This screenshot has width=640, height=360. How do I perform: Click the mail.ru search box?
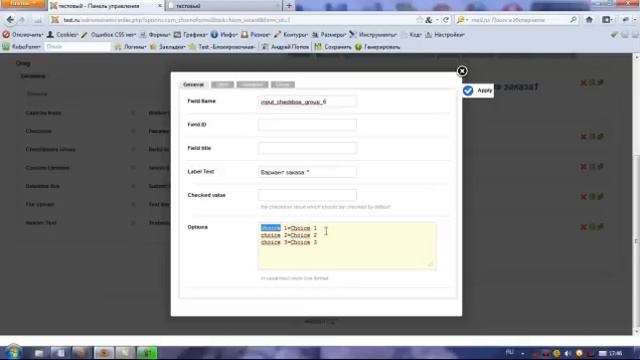point(516,20)
